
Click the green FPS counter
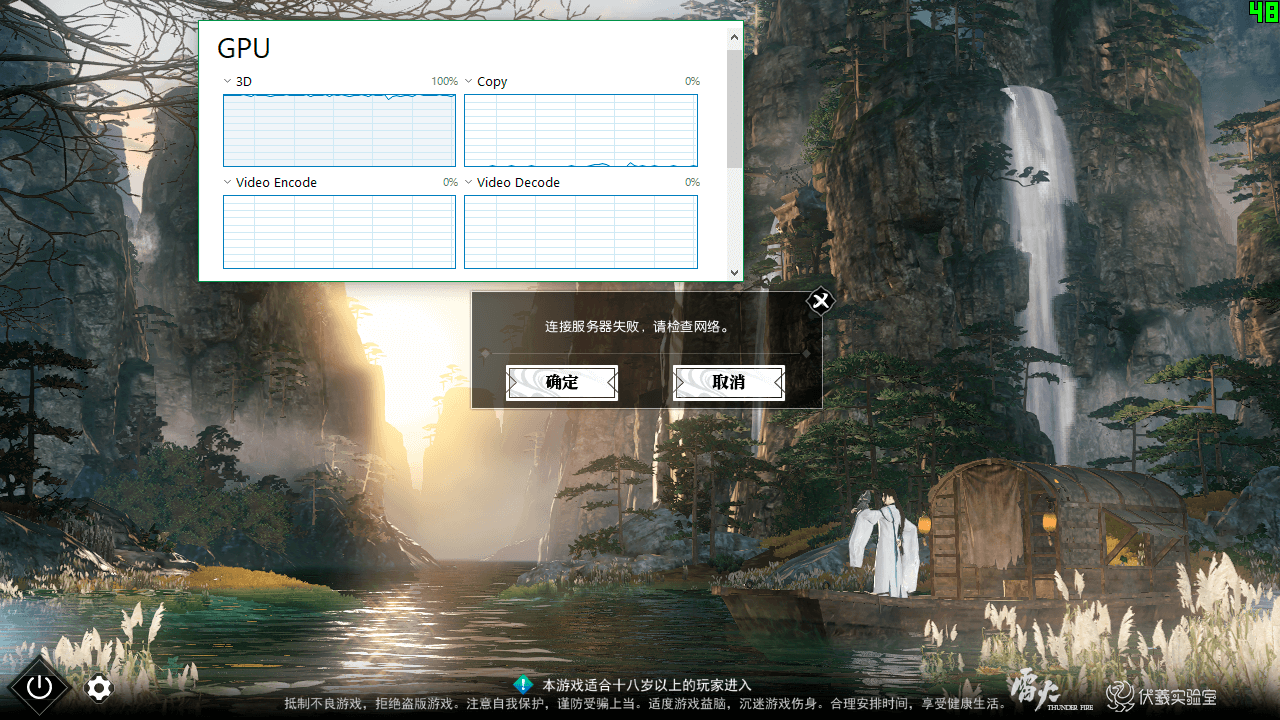click(x=1263, y=12)
